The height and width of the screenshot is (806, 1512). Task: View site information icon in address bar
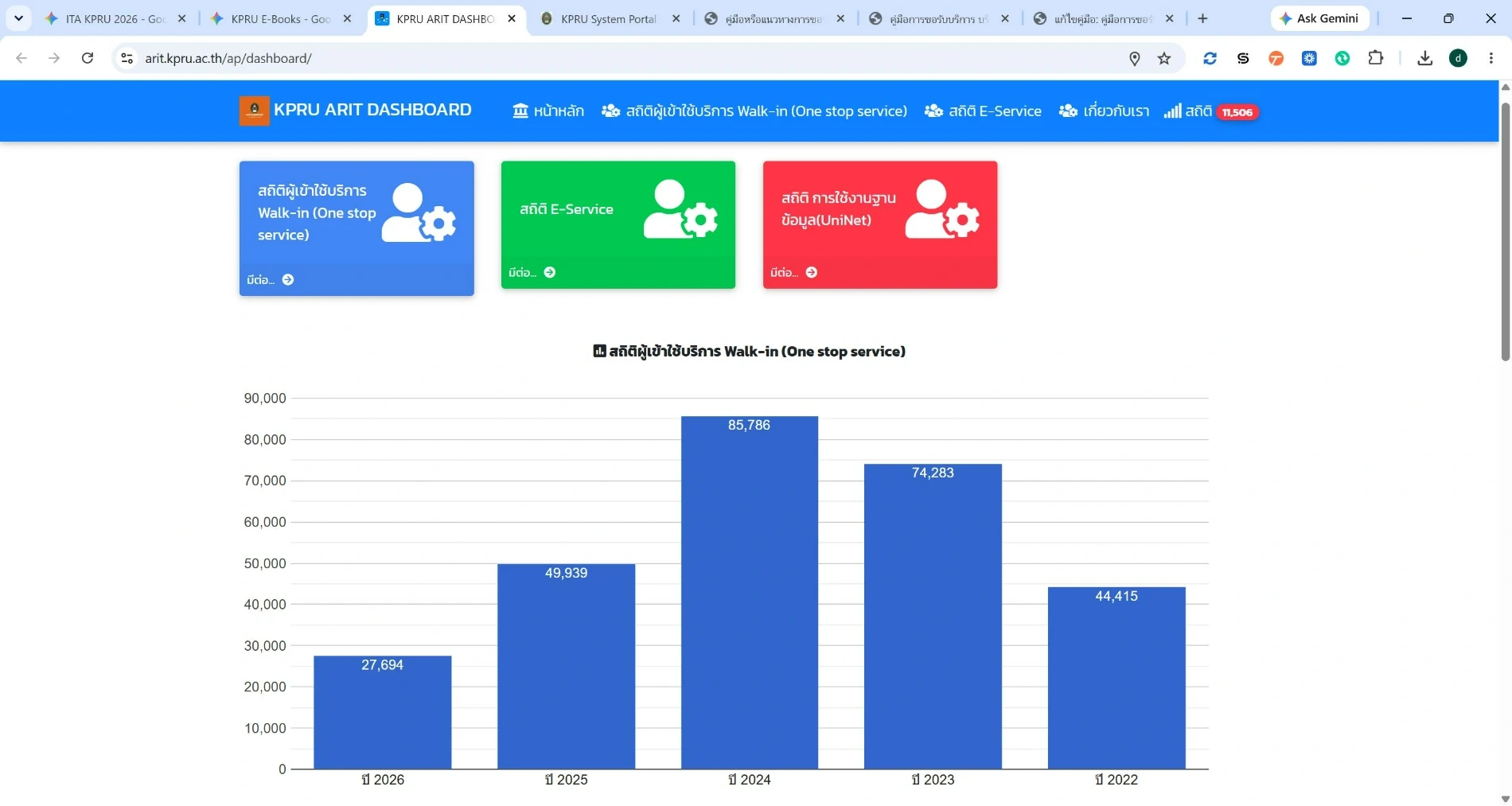tap(127, 58)
